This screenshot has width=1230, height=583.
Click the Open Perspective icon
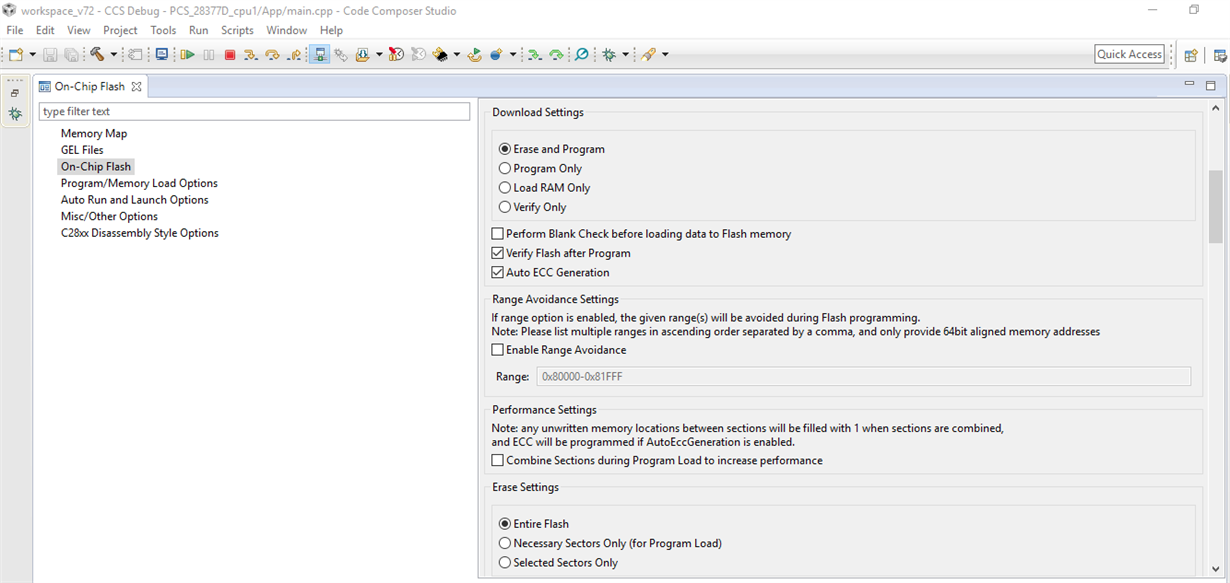click(x=1191, y=56)
